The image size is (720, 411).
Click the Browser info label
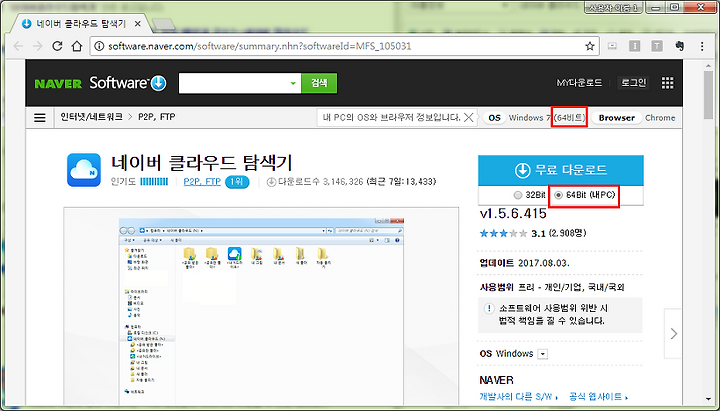617,118
